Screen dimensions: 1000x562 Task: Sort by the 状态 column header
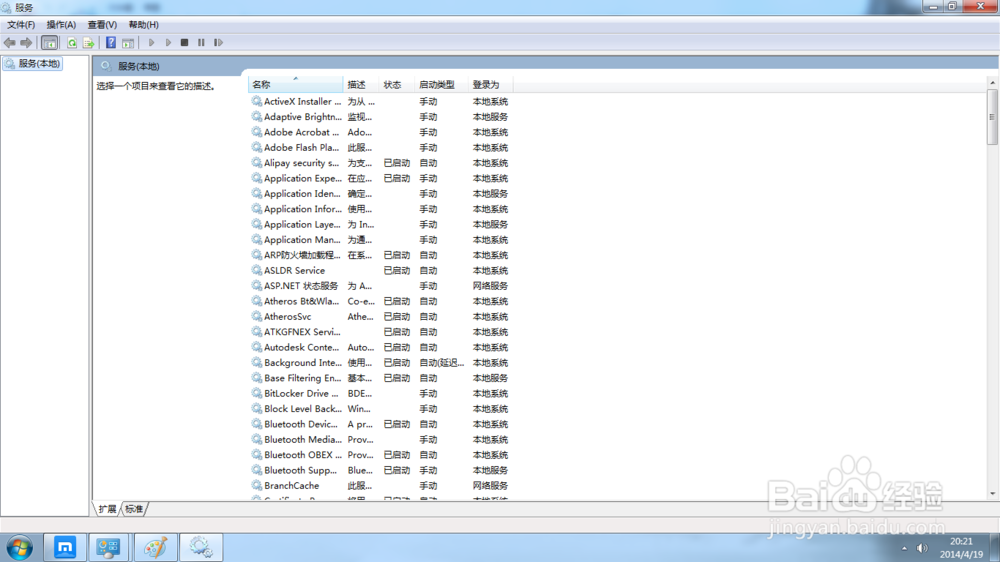click(x=397, y=85)
